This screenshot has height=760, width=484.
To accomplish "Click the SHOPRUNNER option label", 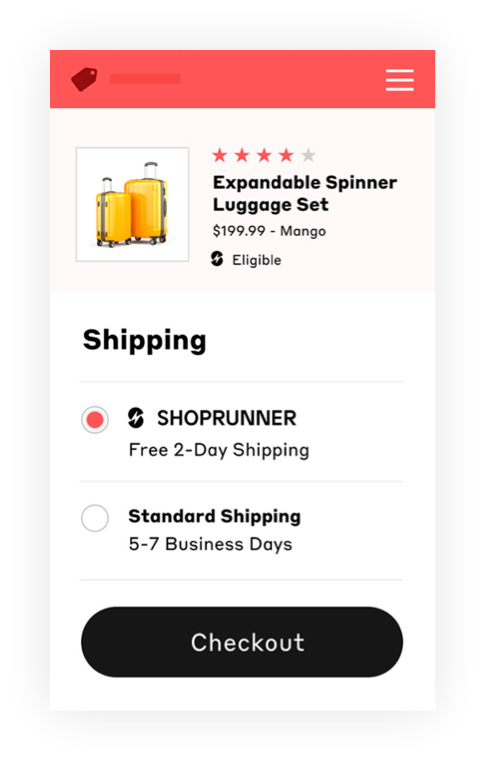I will pyautogui.click(x=227, y=418).
